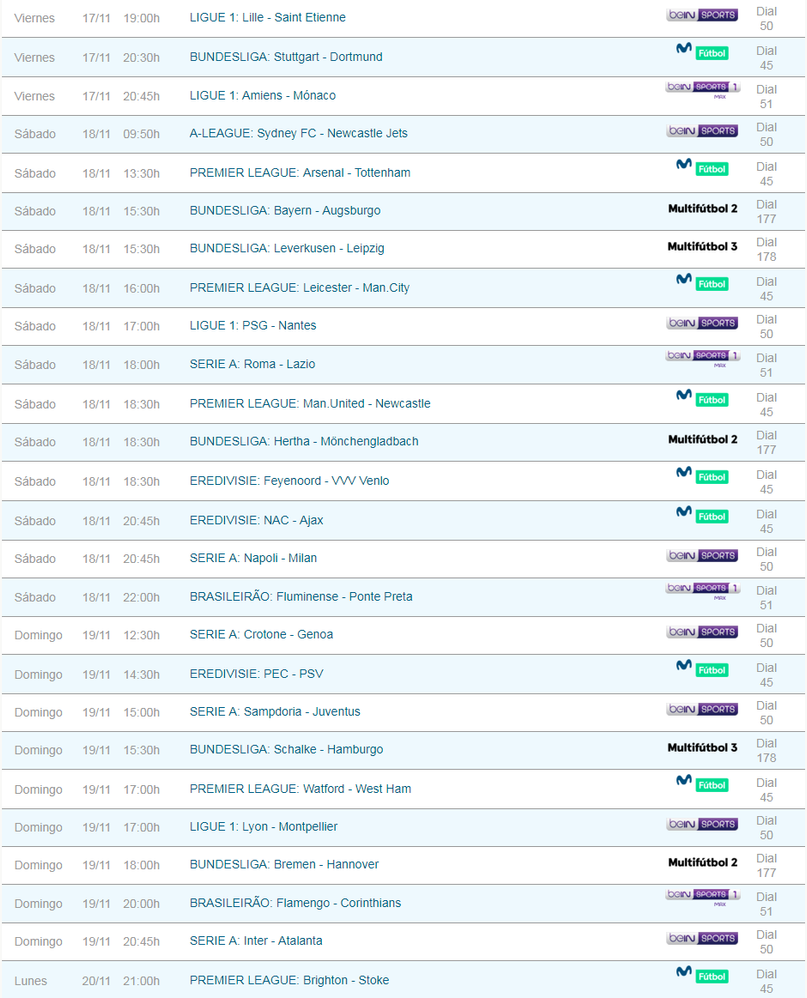Screen dimensions: 807x998
Task: Select BUNDESLIGA: Hertha - Mönchengladbach text
Action: point(304,441)
